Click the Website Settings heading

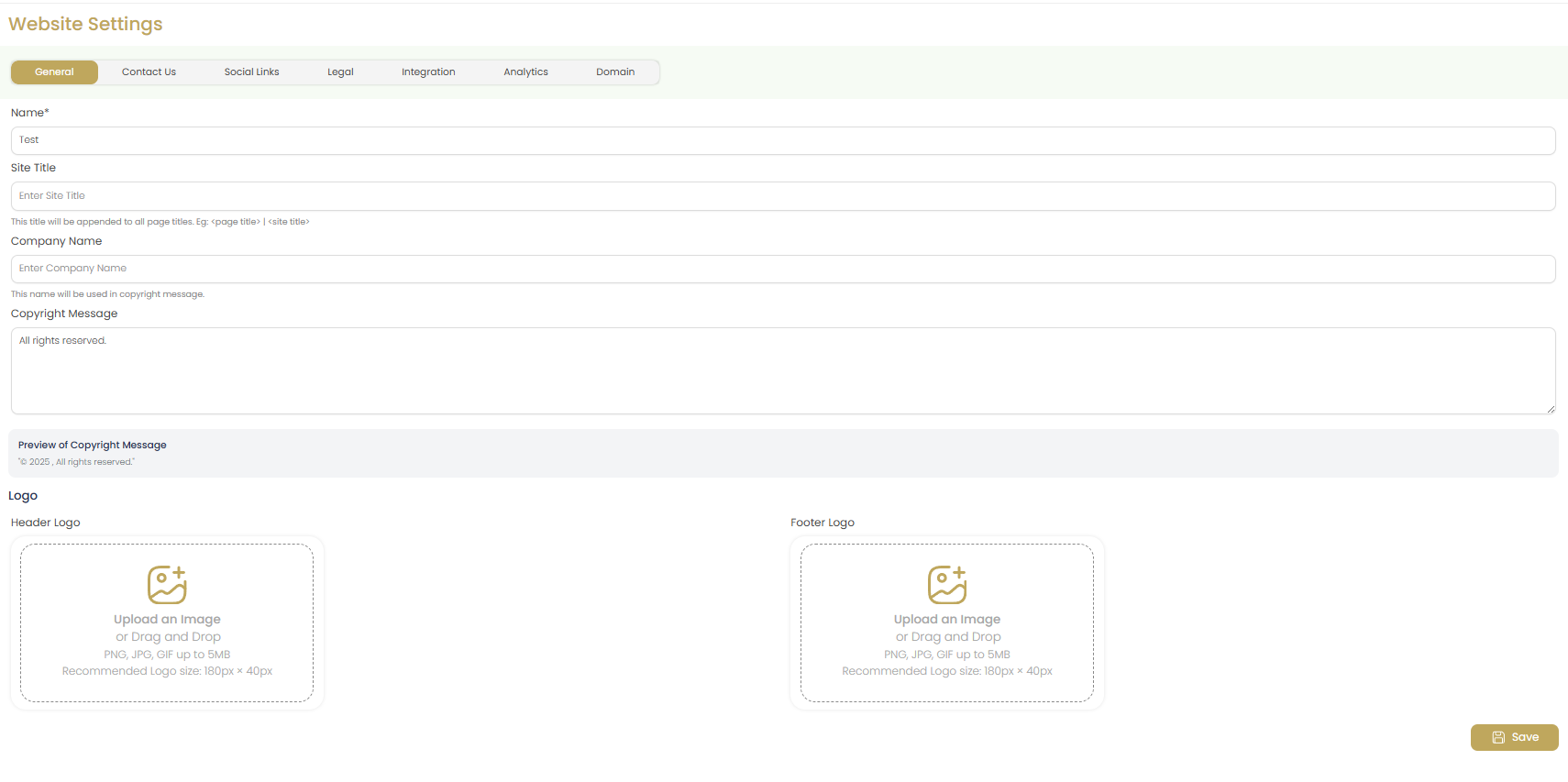(x=85, y=24)
